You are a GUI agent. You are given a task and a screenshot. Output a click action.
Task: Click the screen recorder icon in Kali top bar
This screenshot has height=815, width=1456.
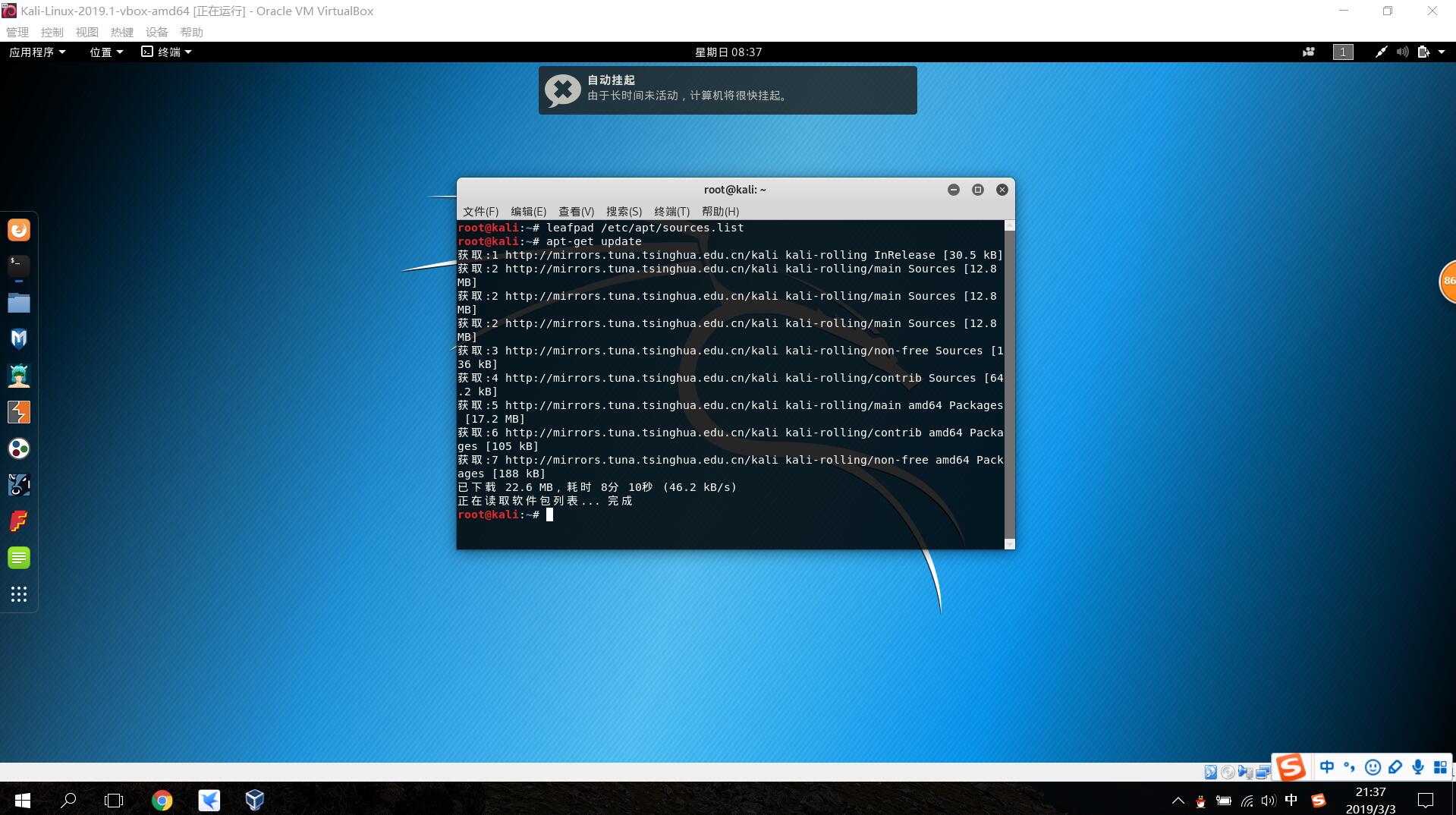pos(1309,52)
